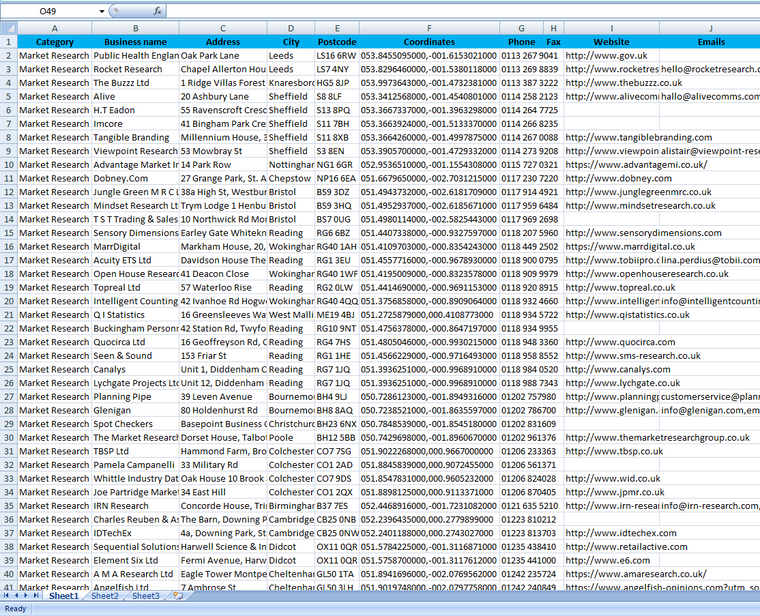The image size is (760, 616).
Task: Select the 153 Friar St address cell
Action: click(x=223, y=355)
